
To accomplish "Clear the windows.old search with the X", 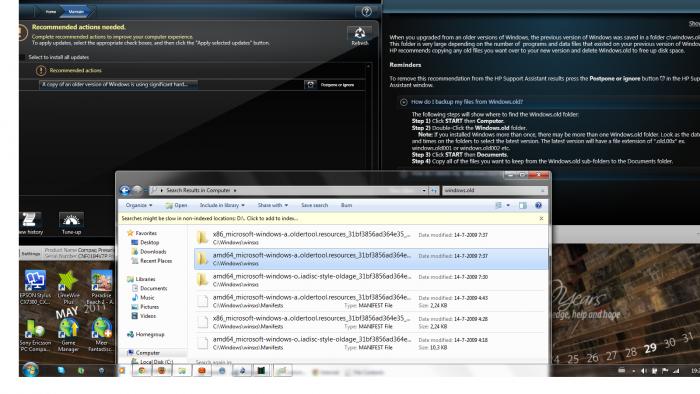I will (x=542, y=191).
